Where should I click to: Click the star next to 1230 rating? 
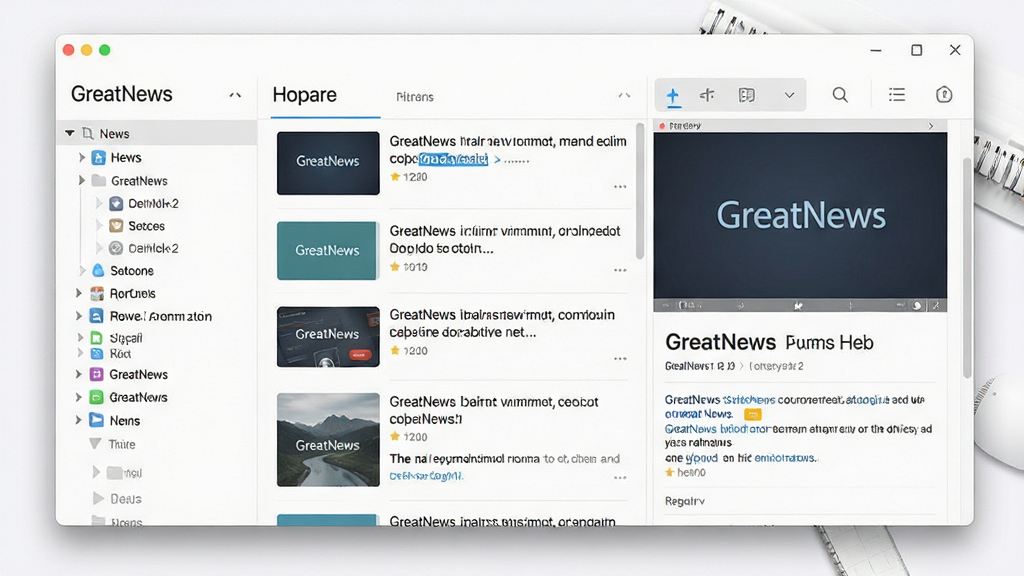394,176
